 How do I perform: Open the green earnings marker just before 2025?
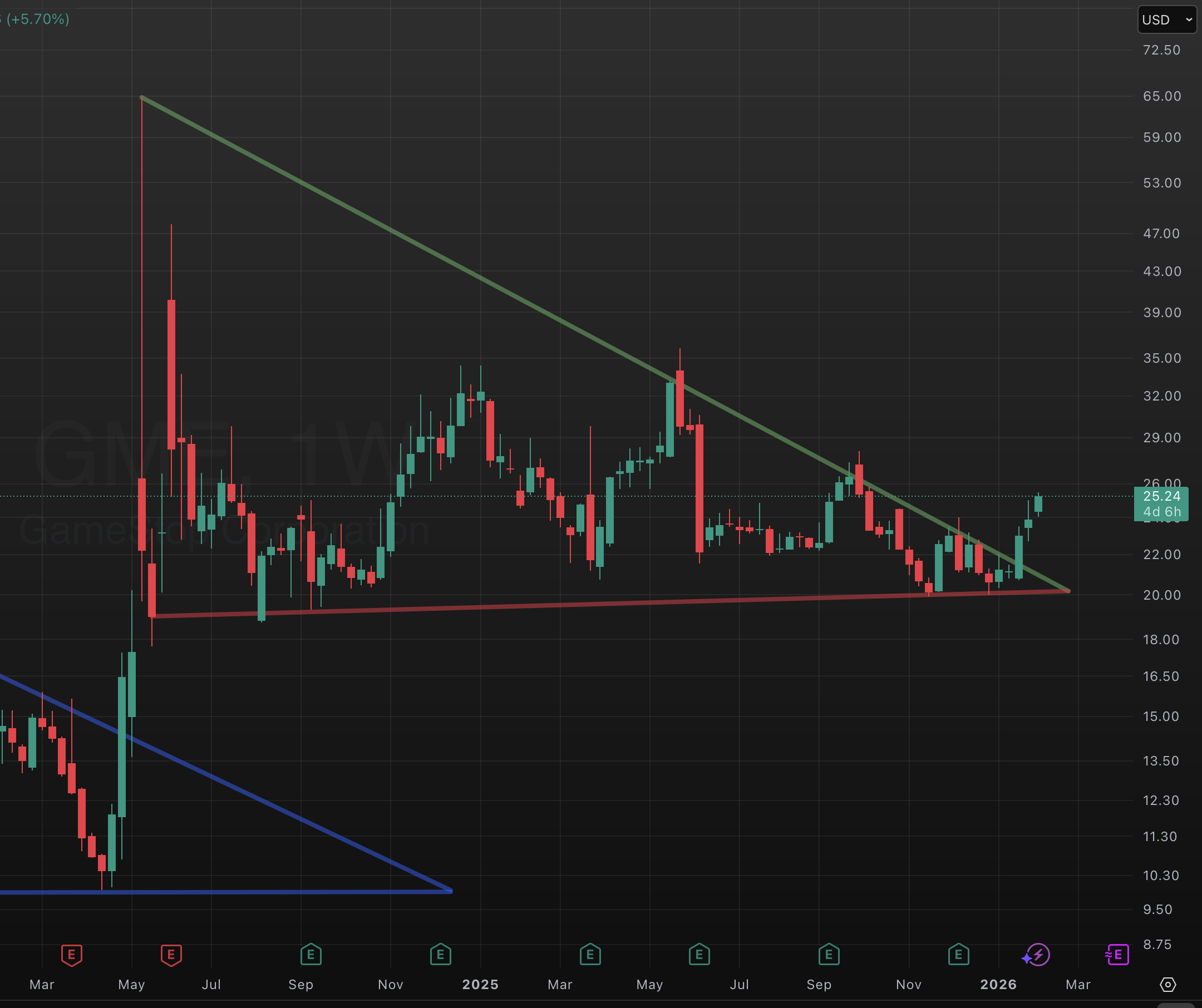point(441,954)
